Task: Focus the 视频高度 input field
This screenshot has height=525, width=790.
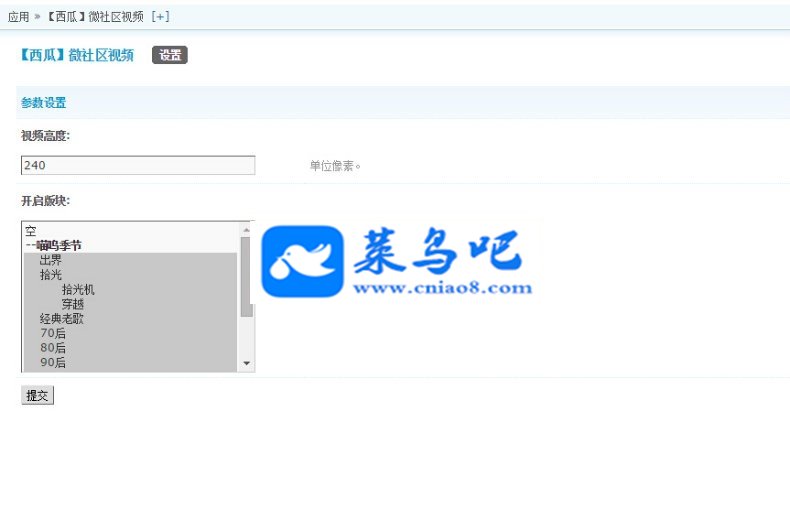Action: (138, 165)
